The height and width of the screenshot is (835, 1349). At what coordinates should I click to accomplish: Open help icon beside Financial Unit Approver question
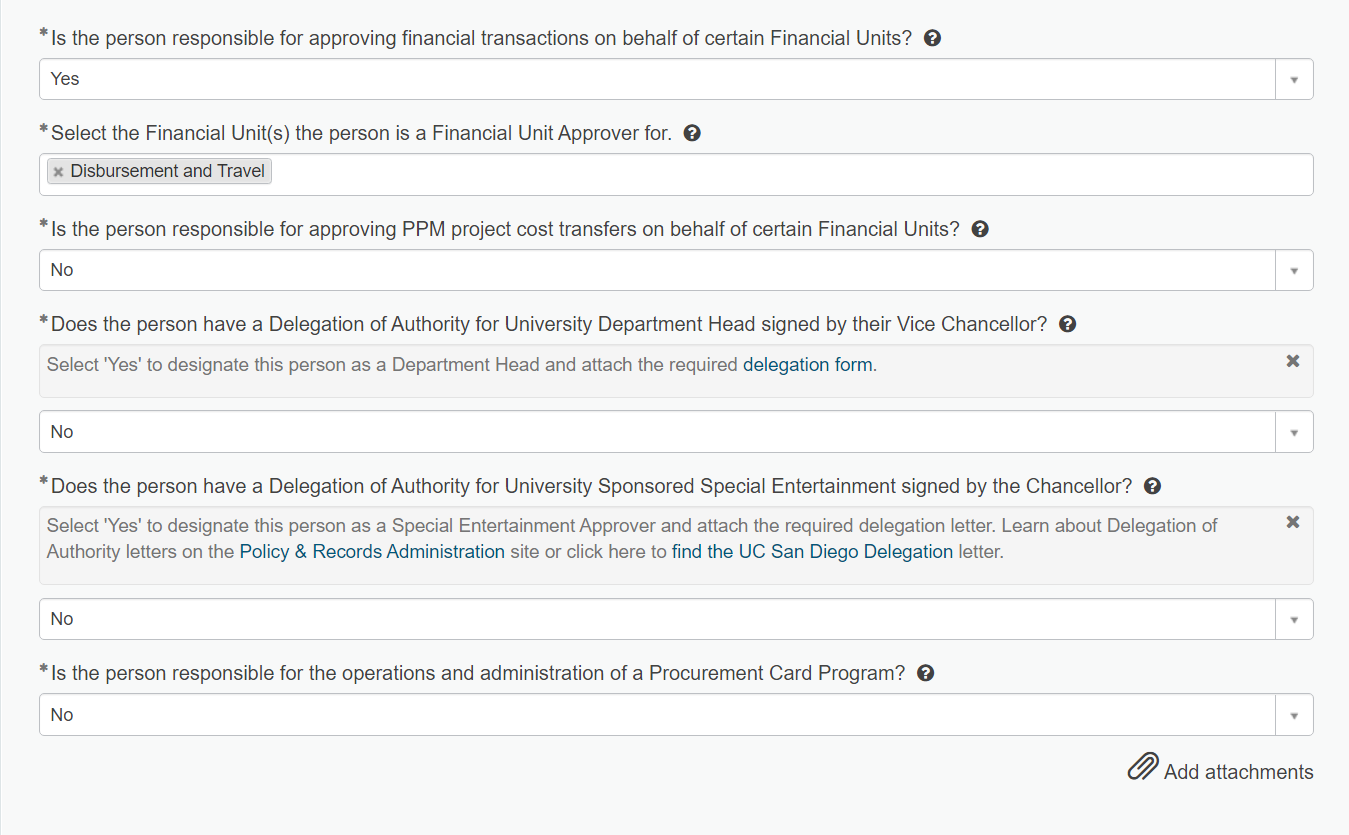691,133
